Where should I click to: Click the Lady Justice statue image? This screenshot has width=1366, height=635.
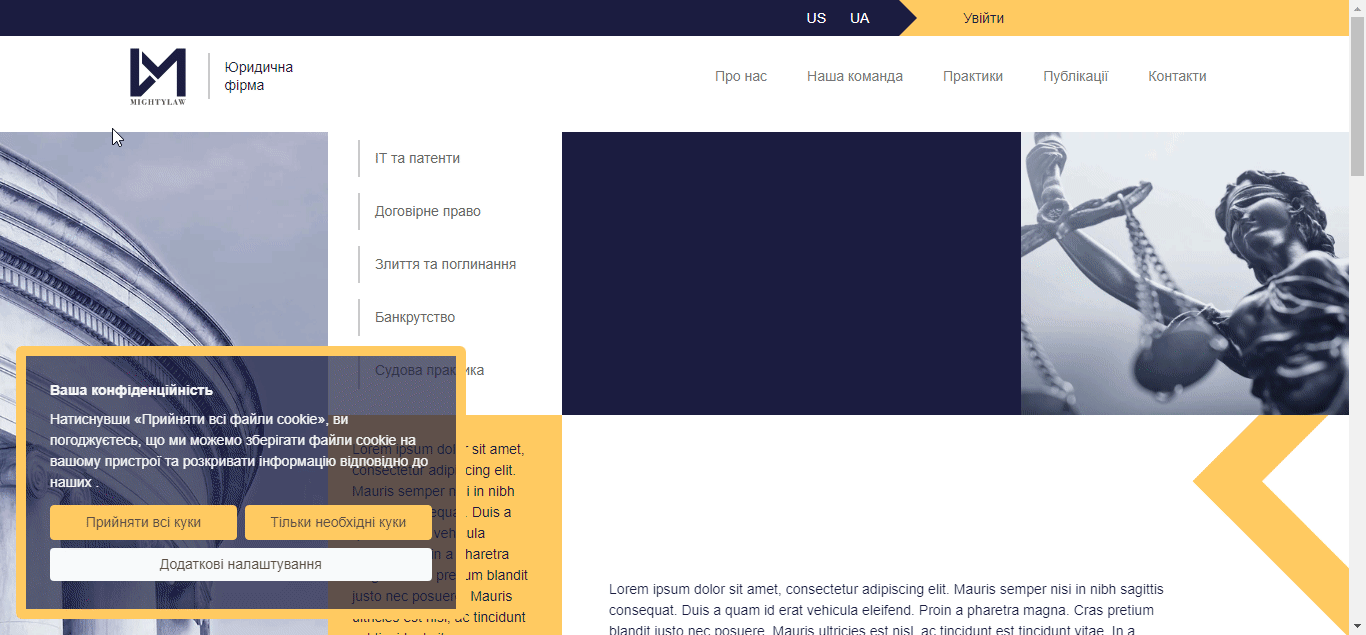1185,273
